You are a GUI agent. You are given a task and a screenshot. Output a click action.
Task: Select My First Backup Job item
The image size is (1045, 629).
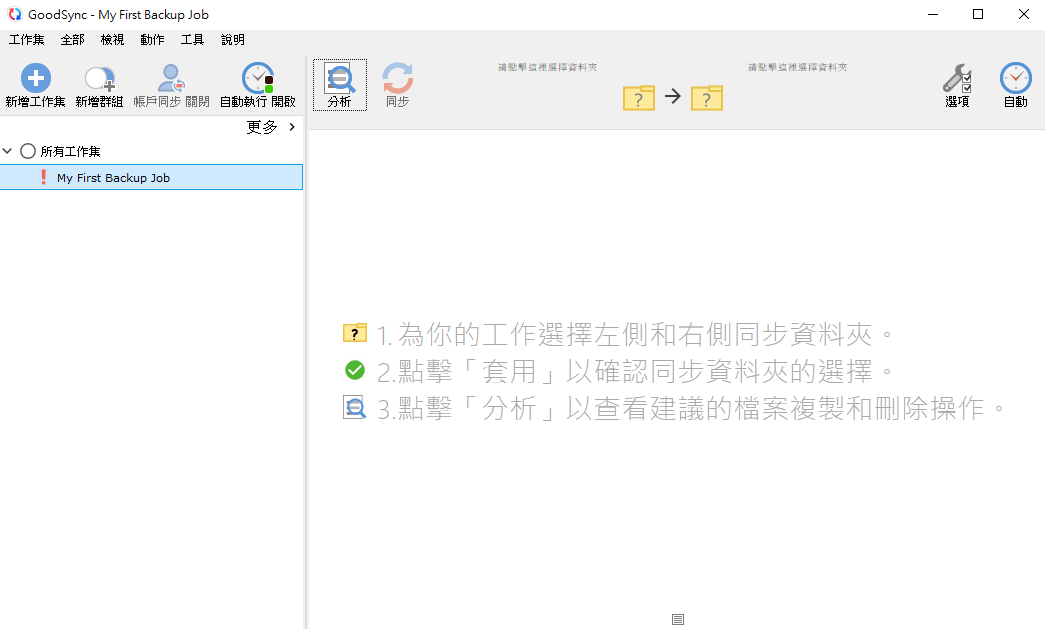(x=113, y=178)
